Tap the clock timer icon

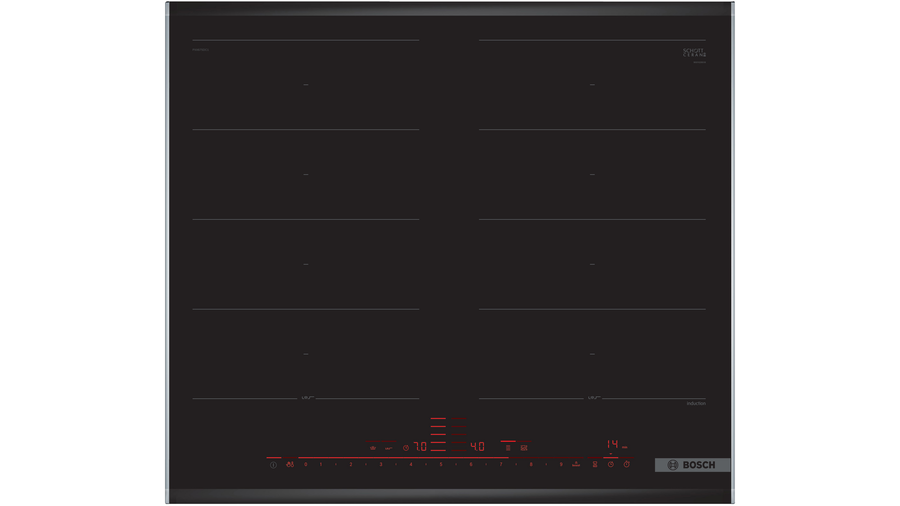(627, 464)
